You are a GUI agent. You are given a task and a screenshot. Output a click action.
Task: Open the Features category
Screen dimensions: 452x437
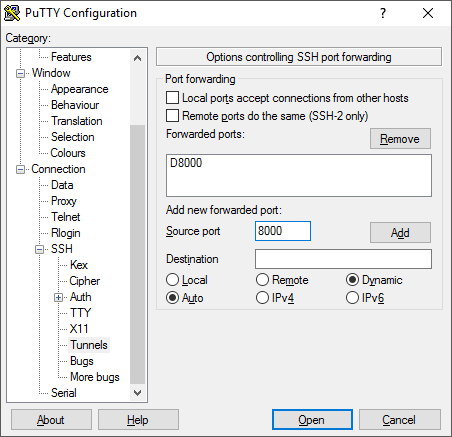[x=71, y=57]
